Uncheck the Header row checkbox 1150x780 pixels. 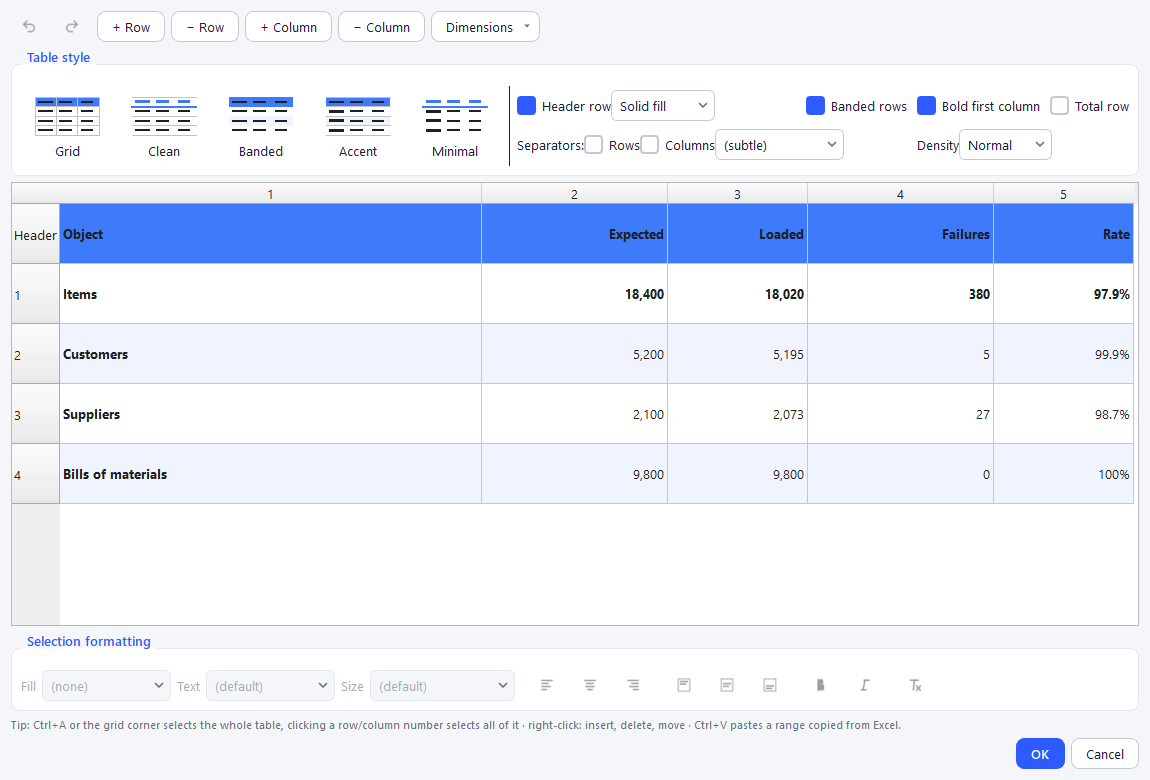tap(527, 106)
